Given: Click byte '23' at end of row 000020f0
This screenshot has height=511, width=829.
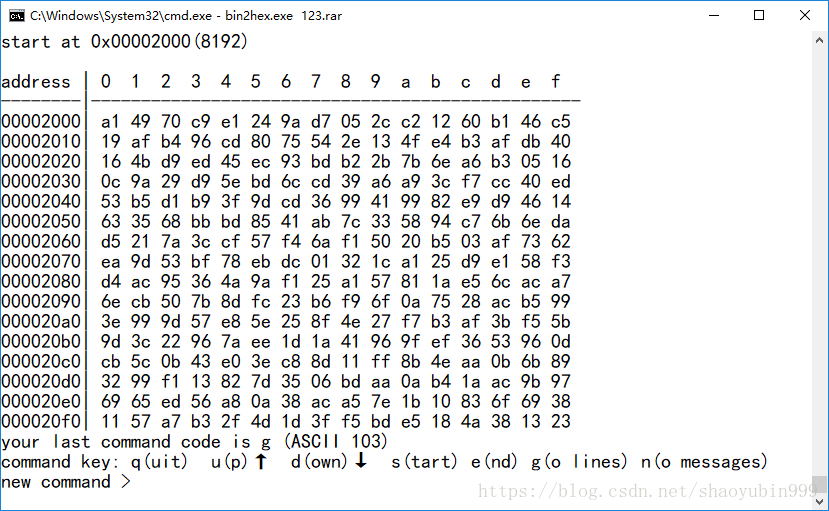Looking at the screenshot, I should point(561,421).
